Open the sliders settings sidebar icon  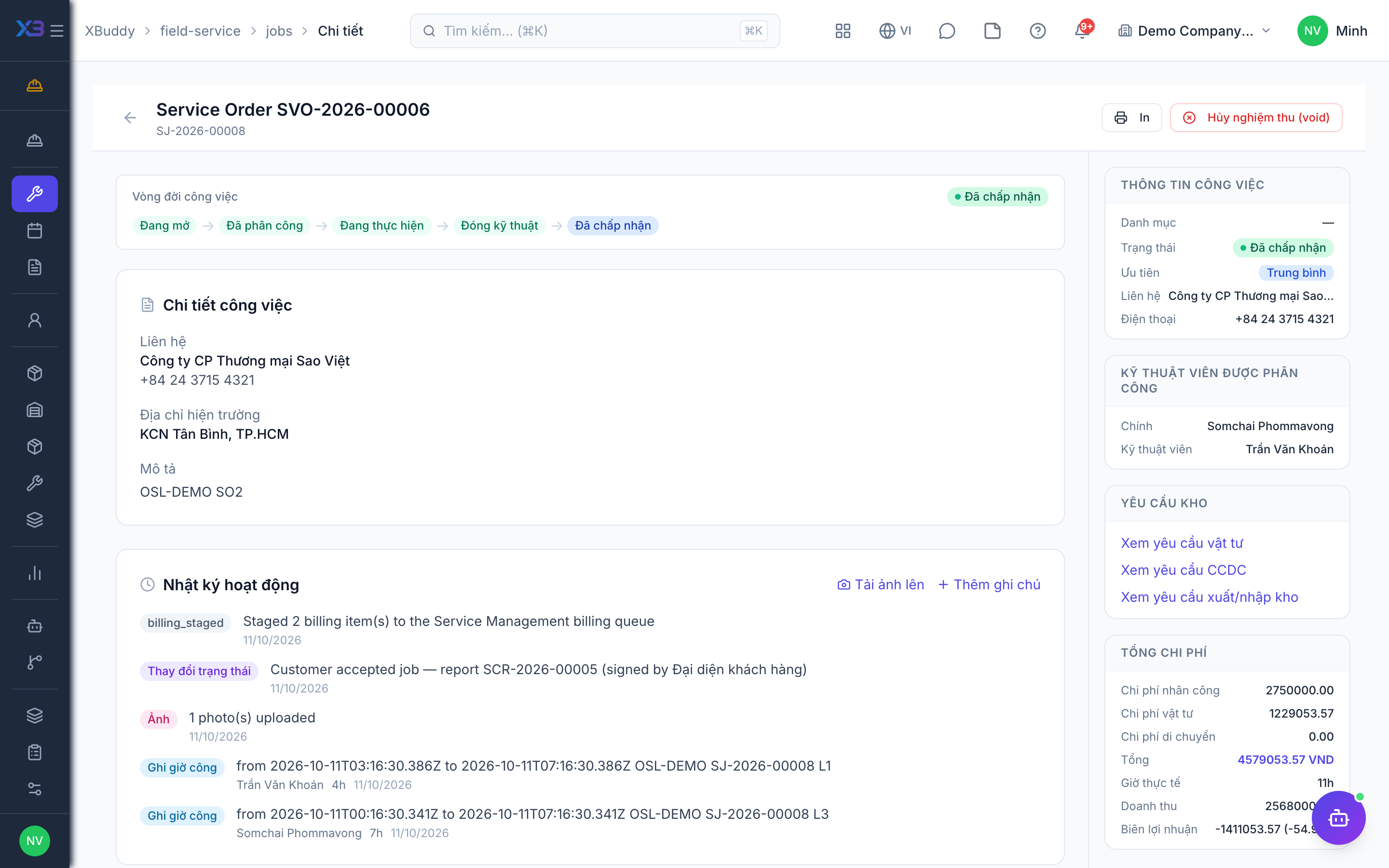[34, 788]
